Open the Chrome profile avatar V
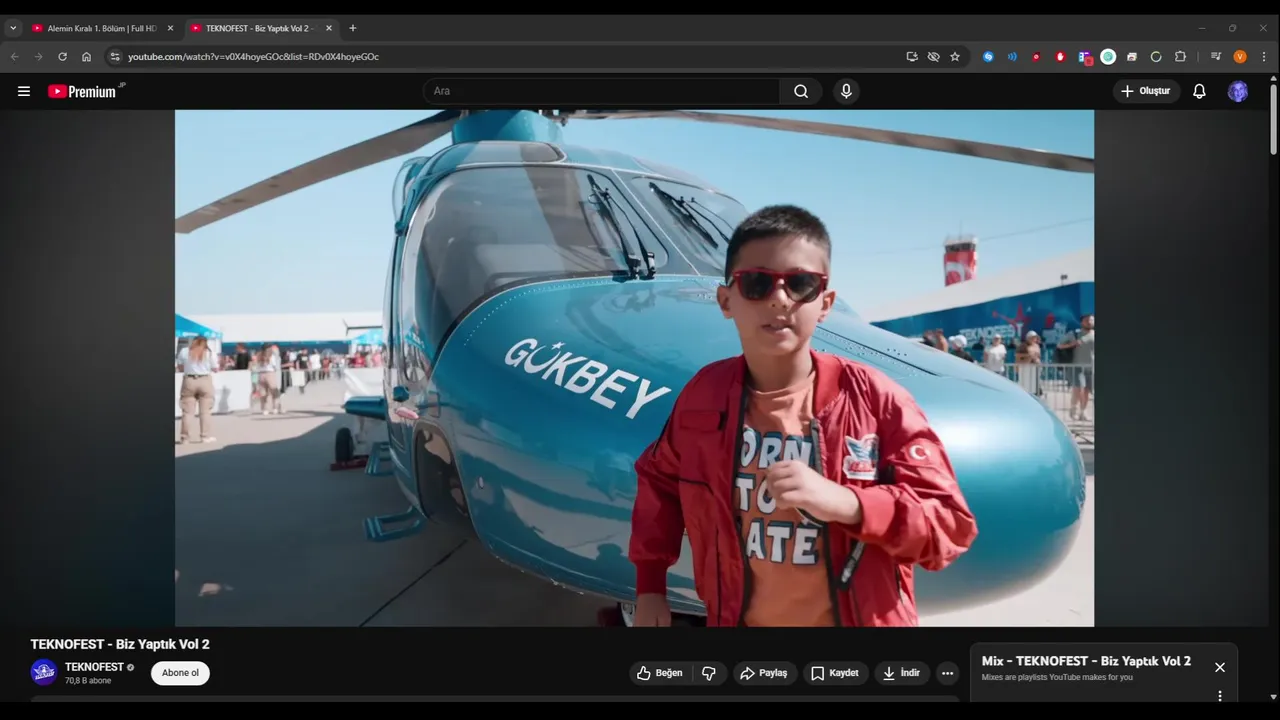1280x720 pixels. [1240, 57]
